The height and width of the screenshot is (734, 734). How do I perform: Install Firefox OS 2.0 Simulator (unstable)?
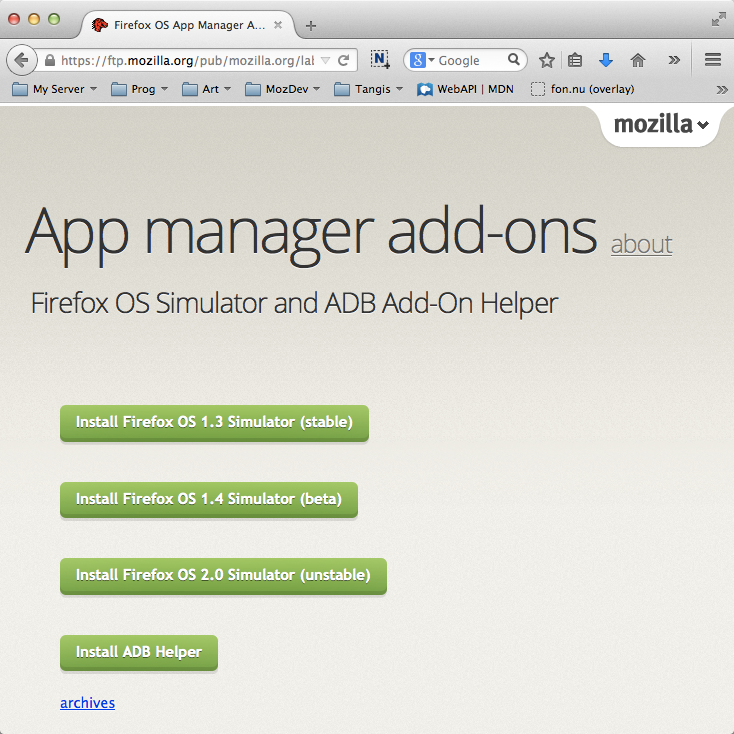click(x=223, y=575)
